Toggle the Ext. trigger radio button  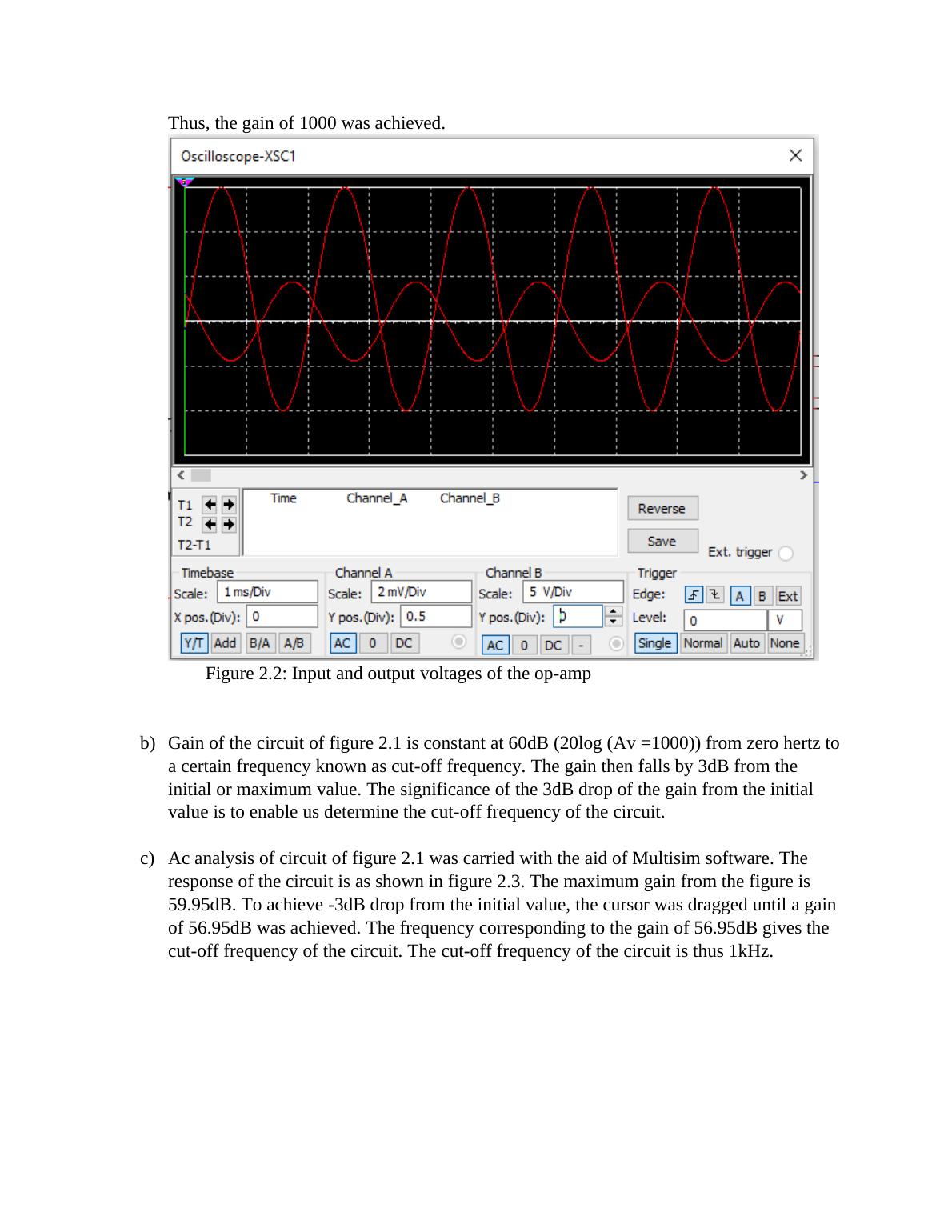[786, 554]
